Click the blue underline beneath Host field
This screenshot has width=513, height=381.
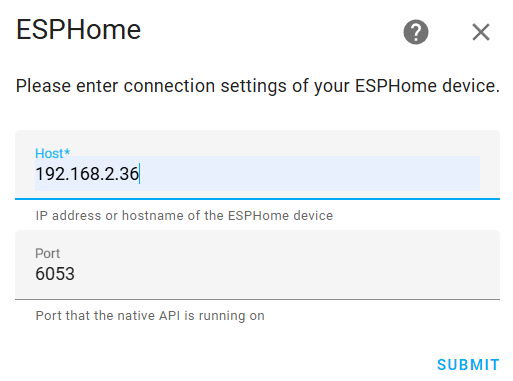pyautogui.click(x=257, y=199)
